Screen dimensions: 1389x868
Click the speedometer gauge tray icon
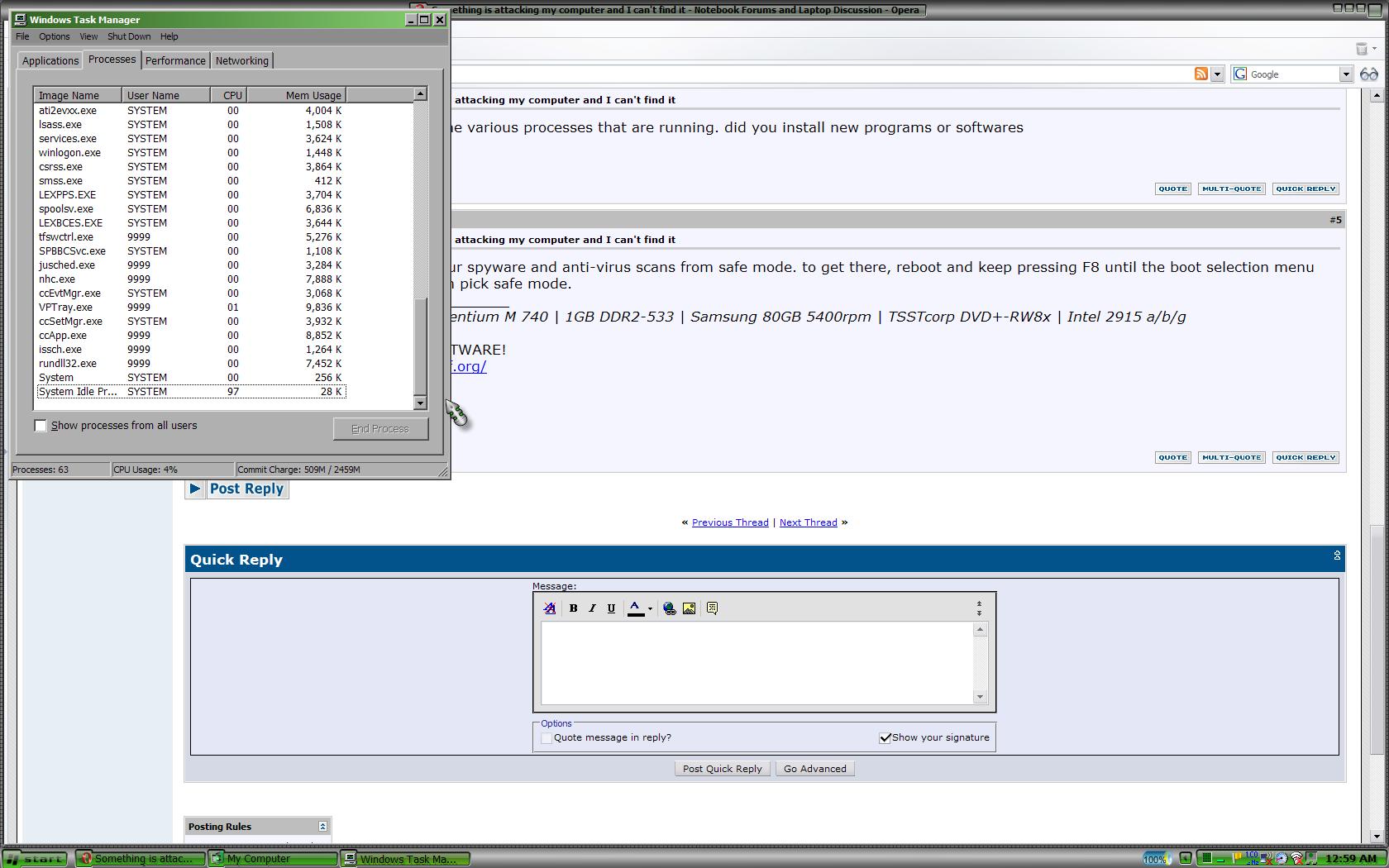1282,858
